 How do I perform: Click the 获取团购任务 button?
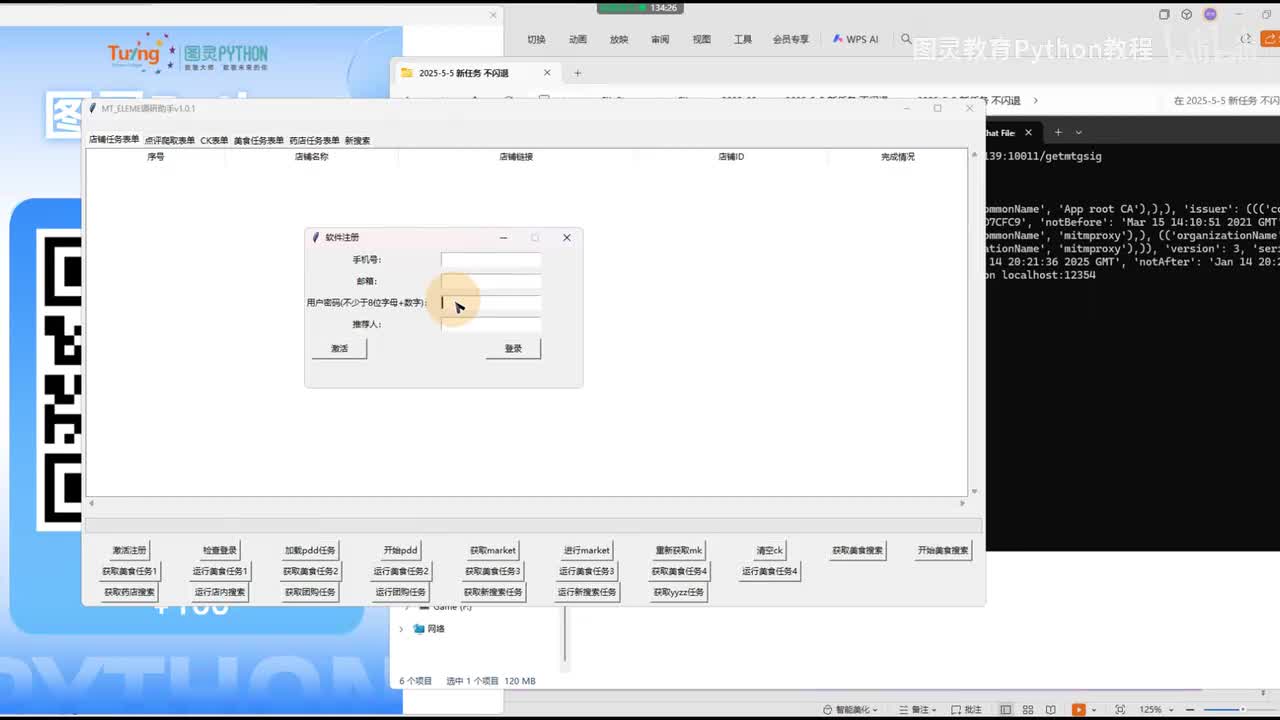point(310,592)
